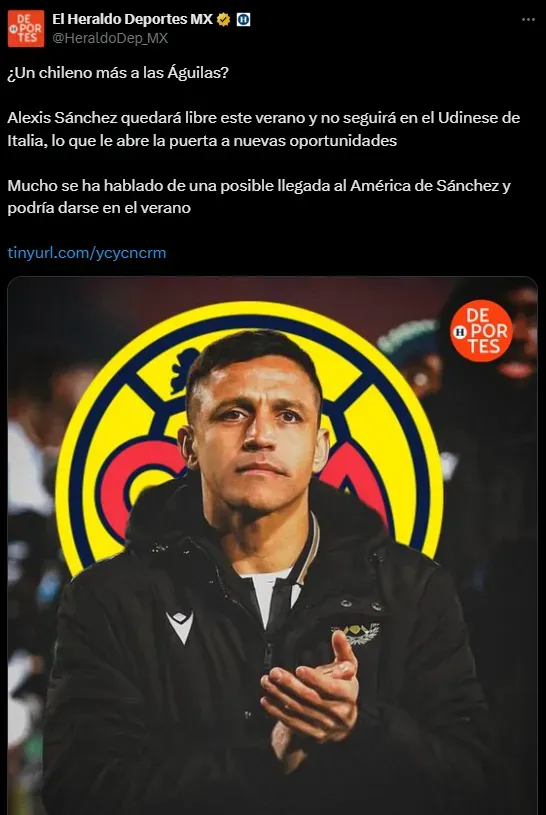Click the orange DEPORTES watermark logo in photo
The image size is (546, 815).
tap(482, 331)
